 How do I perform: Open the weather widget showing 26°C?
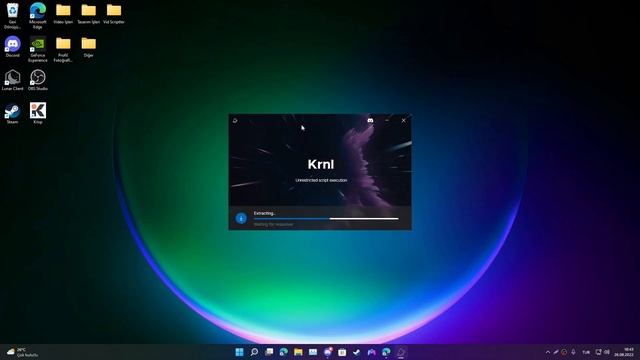23,352
